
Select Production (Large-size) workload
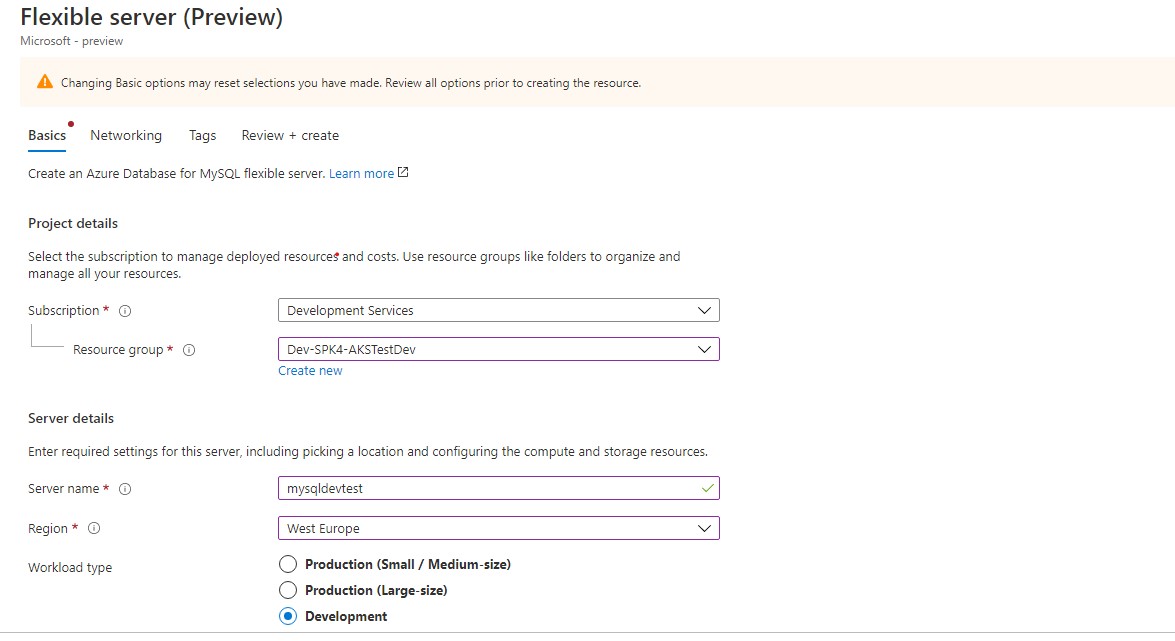pyautogui.click(x=287, y=590)
